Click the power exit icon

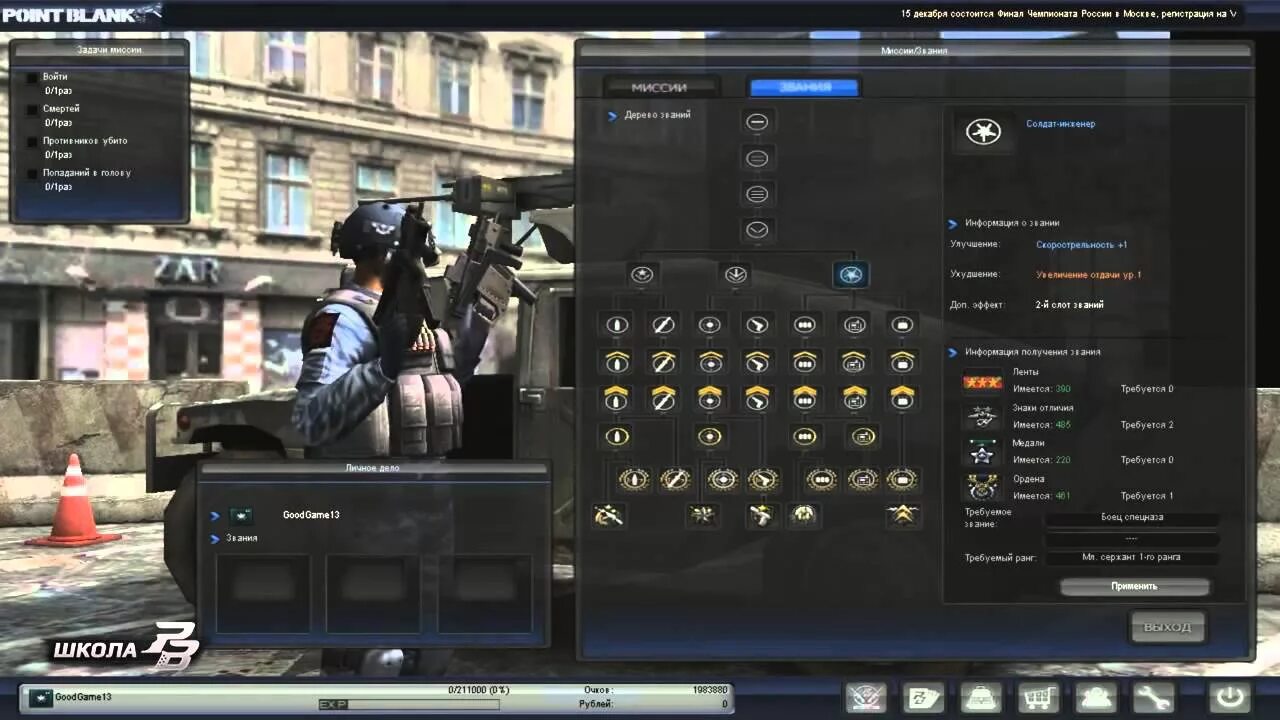point(1229,696)
